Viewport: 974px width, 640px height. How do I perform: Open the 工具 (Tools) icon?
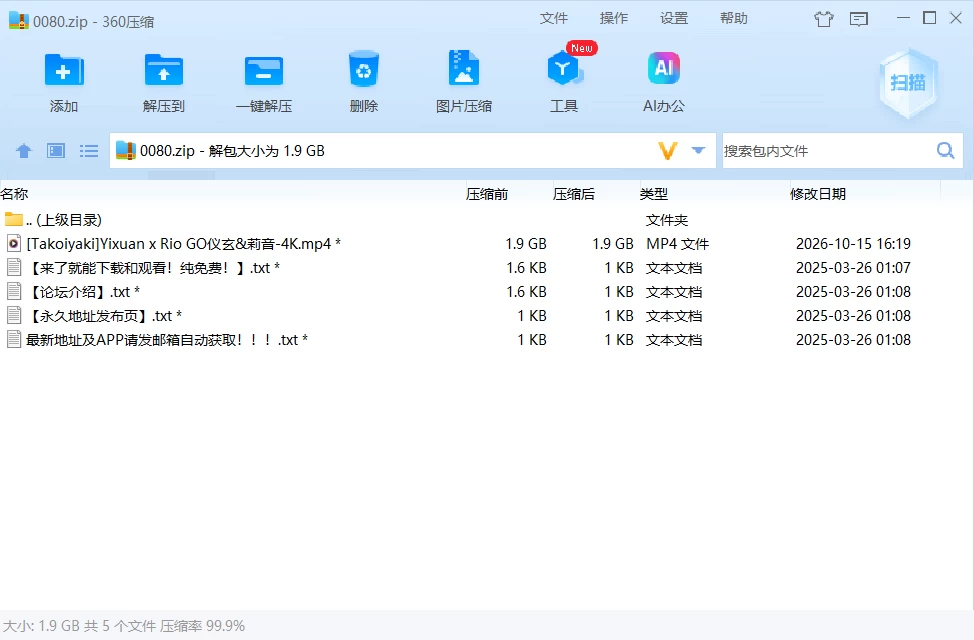click(564, 68)
